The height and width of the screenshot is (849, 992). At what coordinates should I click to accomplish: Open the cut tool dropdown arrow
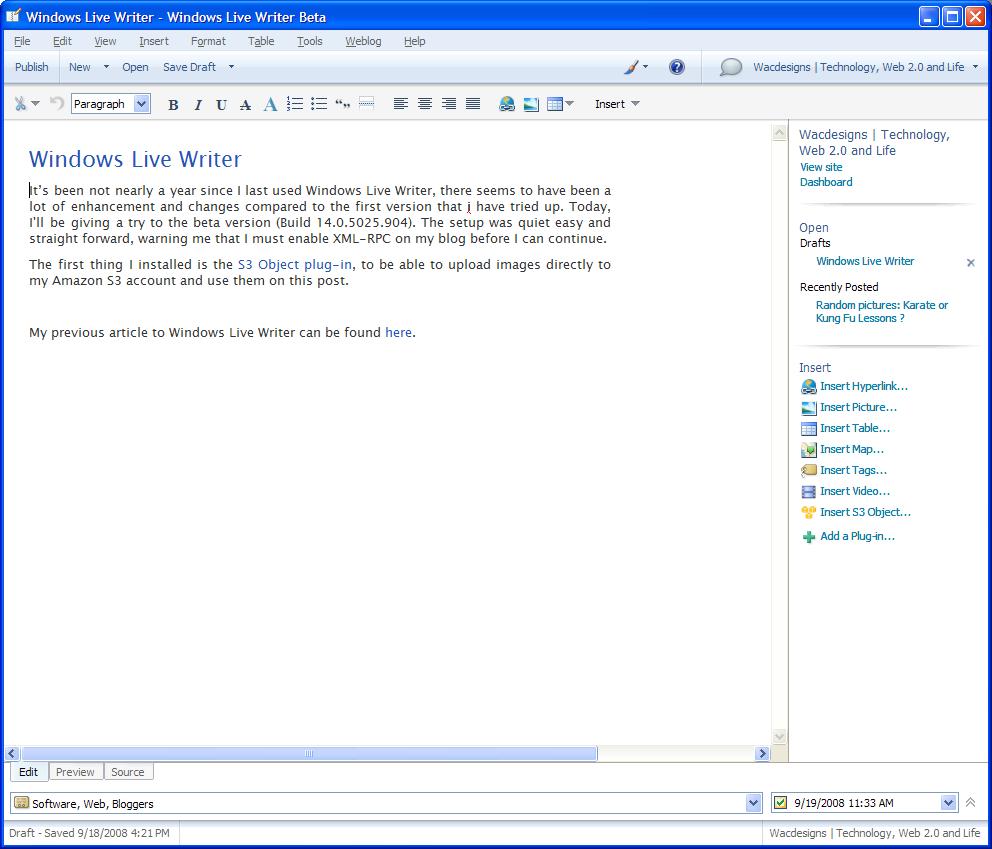pyautogui.click(x=35, y=104)
